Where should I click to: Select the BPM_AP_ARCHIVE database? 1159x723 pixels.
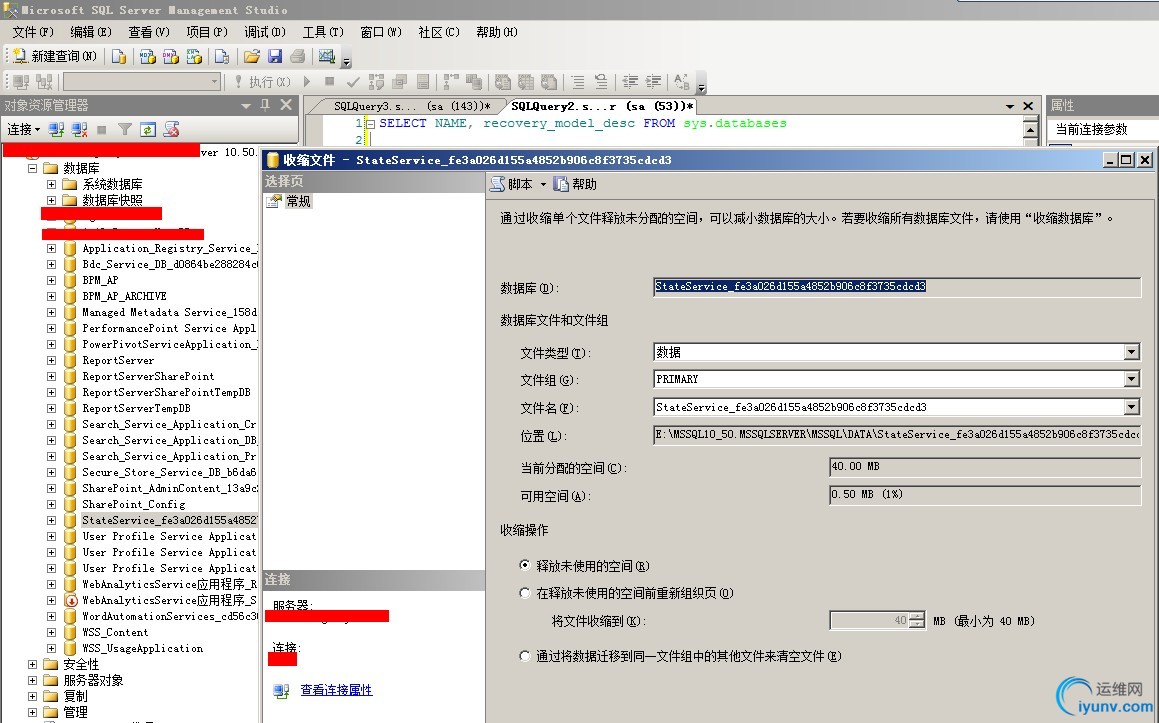tap(124, 296)
